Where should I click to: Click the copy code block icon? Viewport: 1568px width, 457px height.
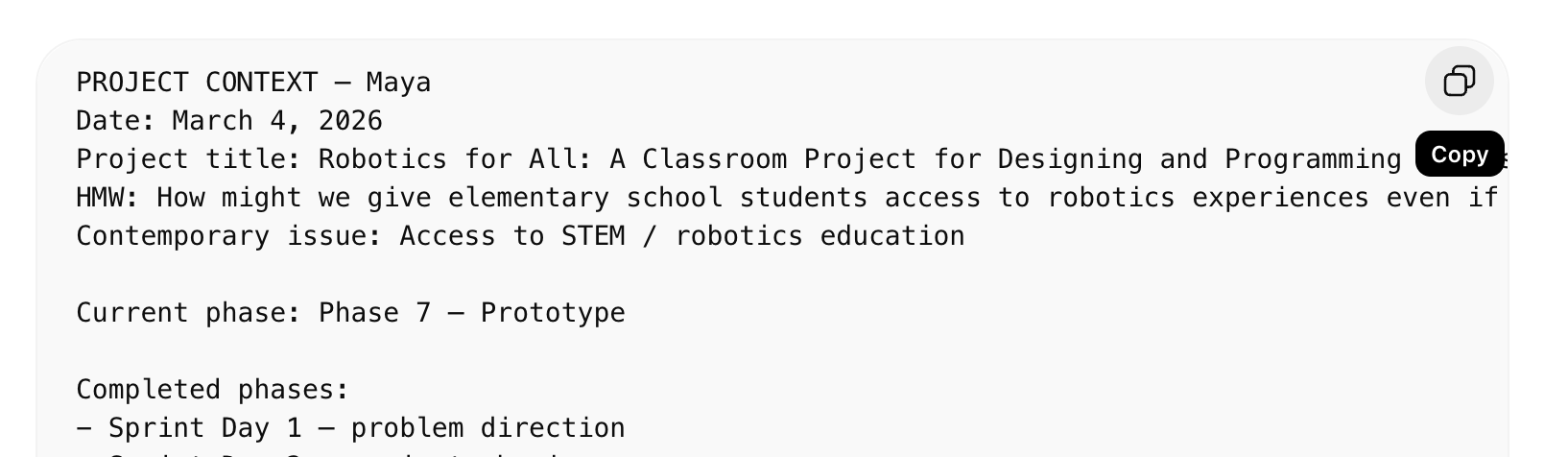tap(1459, 81)
